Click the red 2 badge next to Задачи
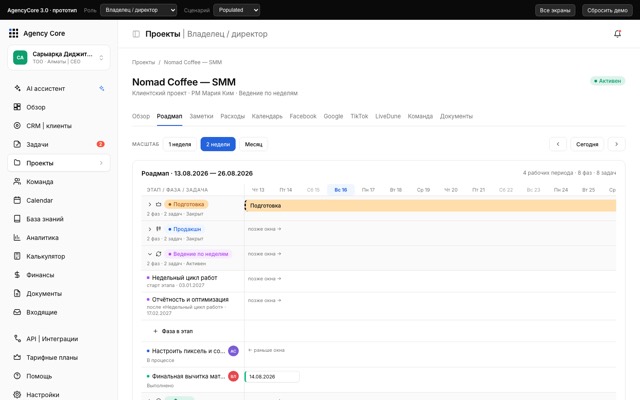Image resolution: width=640 pixels, height=400 pixels. tap(100, 144)
